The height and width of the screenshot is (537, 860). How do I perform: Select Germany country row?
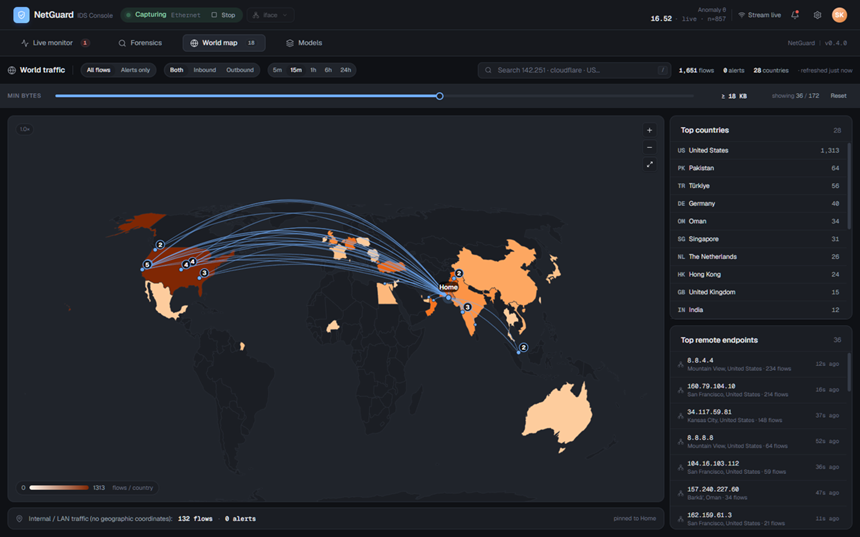pos(759,204)
